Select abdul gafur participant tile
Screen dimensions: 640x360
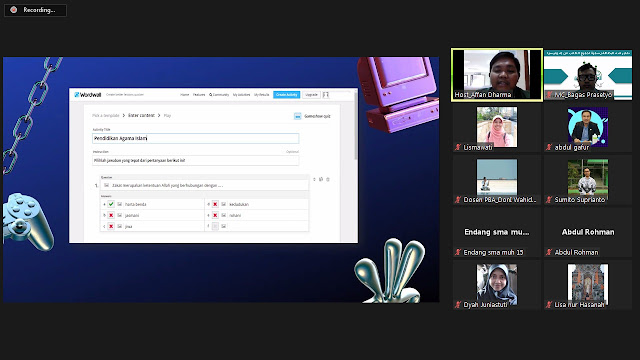[x=588, y=128]
